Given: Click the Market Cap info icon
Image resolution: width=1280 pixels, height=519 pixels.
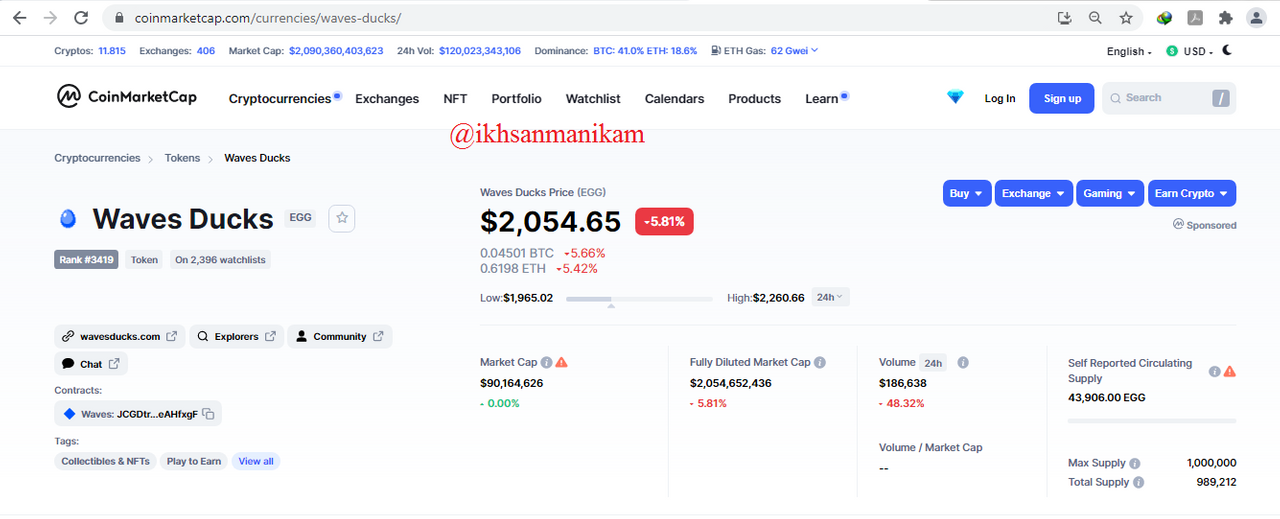Looking at the screenshot, I should (547, 363).
